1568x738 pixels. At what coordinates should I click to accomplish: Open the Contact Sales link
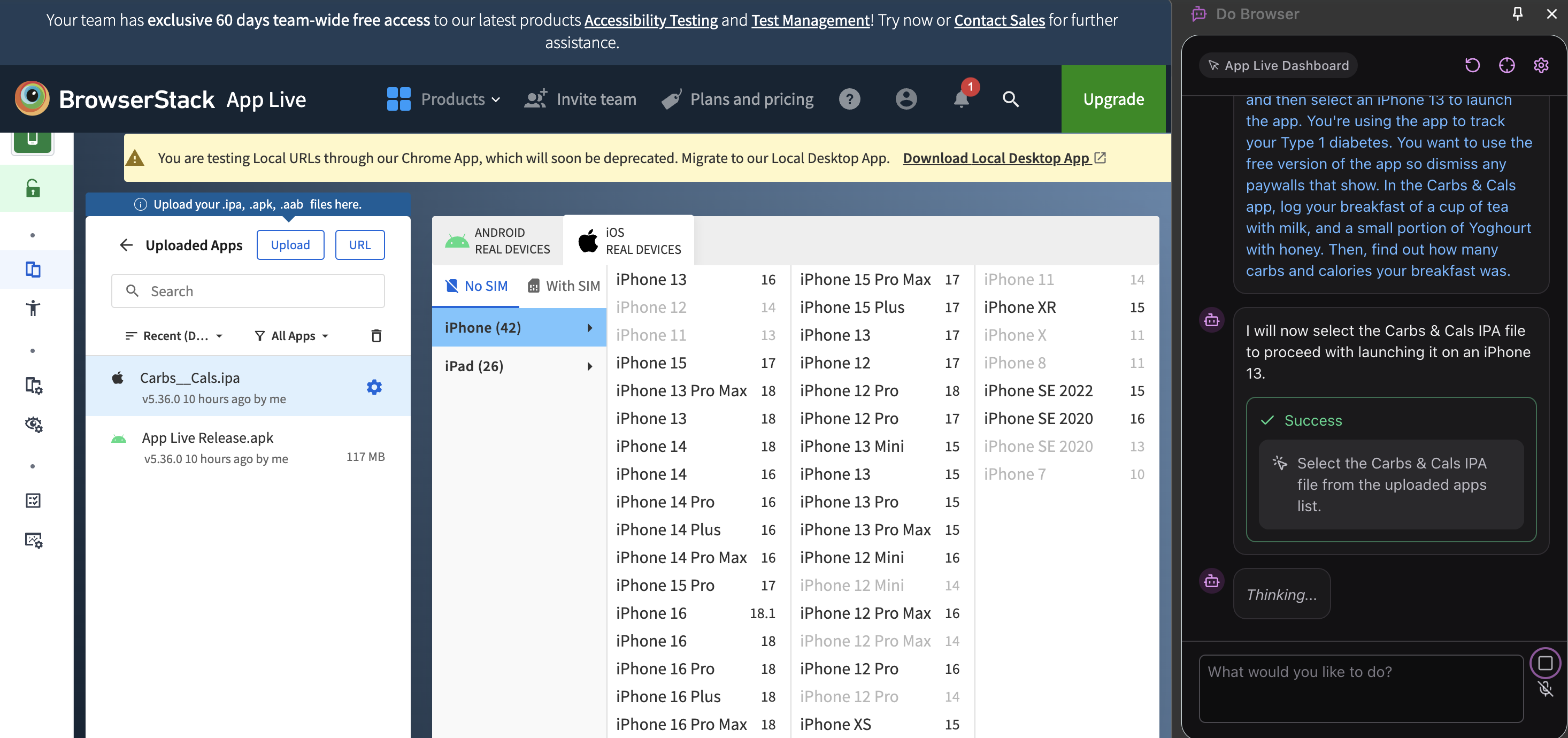(x=999, y=20)
